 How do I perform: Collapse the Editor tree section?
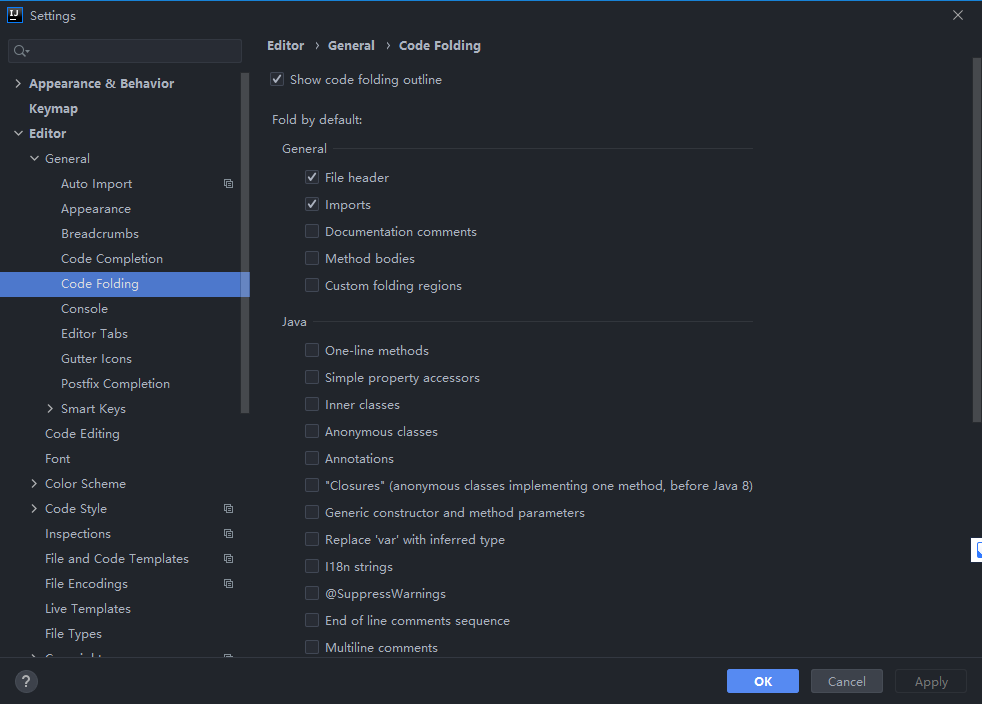(x=18, y=134)
